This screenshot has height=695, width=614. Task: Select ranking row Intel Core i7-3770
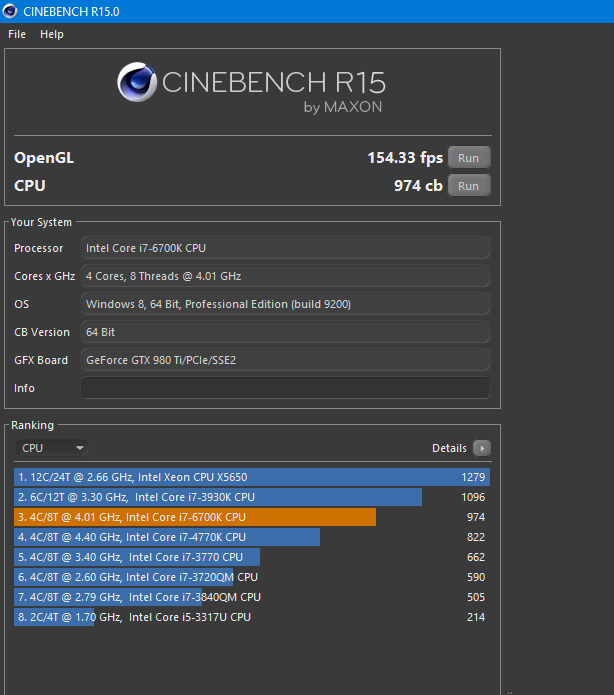click(252, 557)
